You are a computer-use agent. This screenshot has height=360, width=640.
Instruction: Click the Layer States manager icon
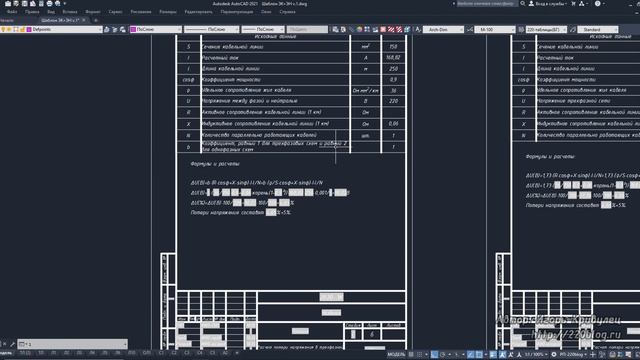(122, 29)
